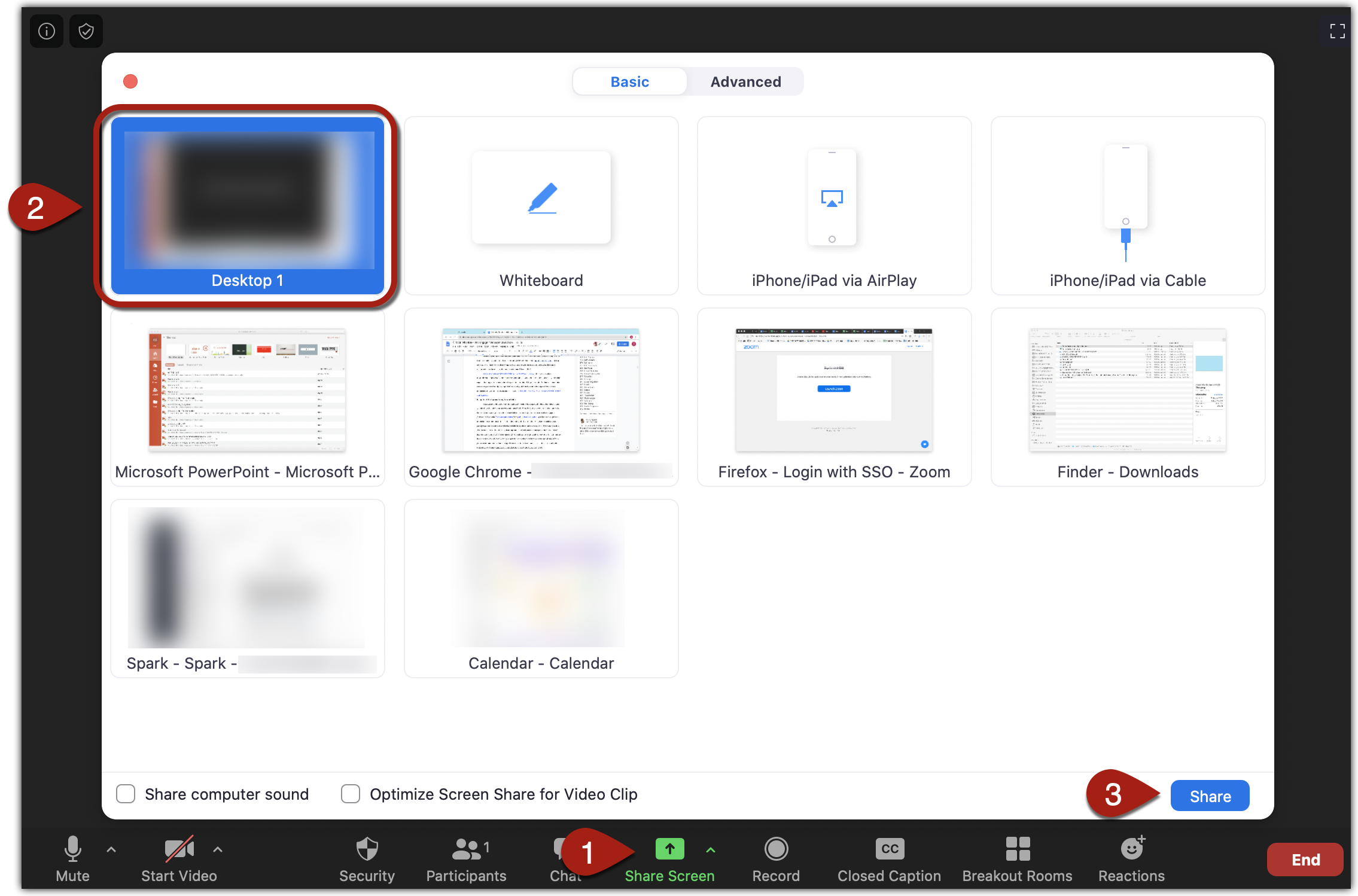Click the red End meeting button

[1305, 858]
